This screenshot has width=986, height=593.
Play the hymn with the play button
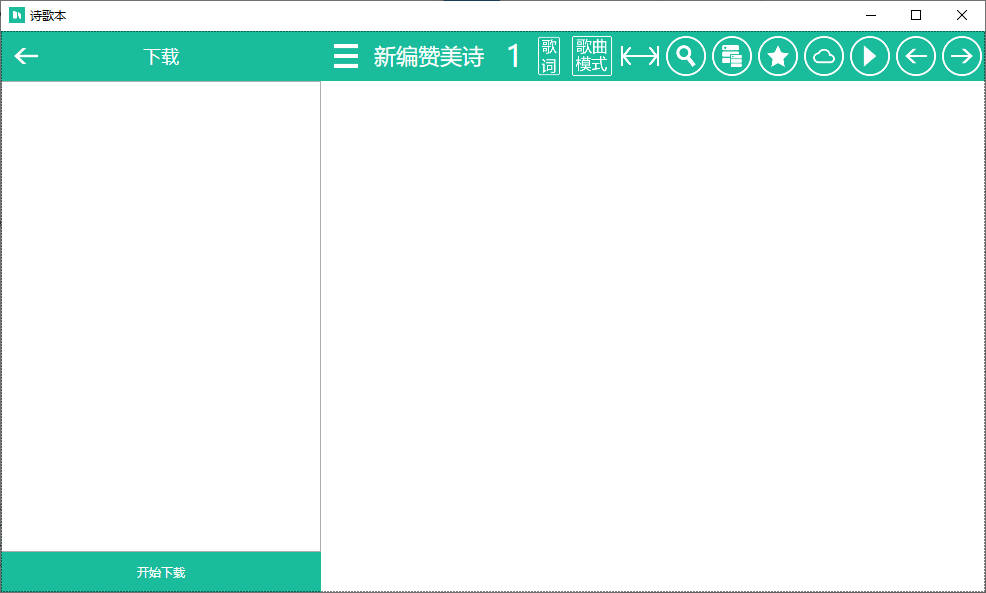coord(870,56)
